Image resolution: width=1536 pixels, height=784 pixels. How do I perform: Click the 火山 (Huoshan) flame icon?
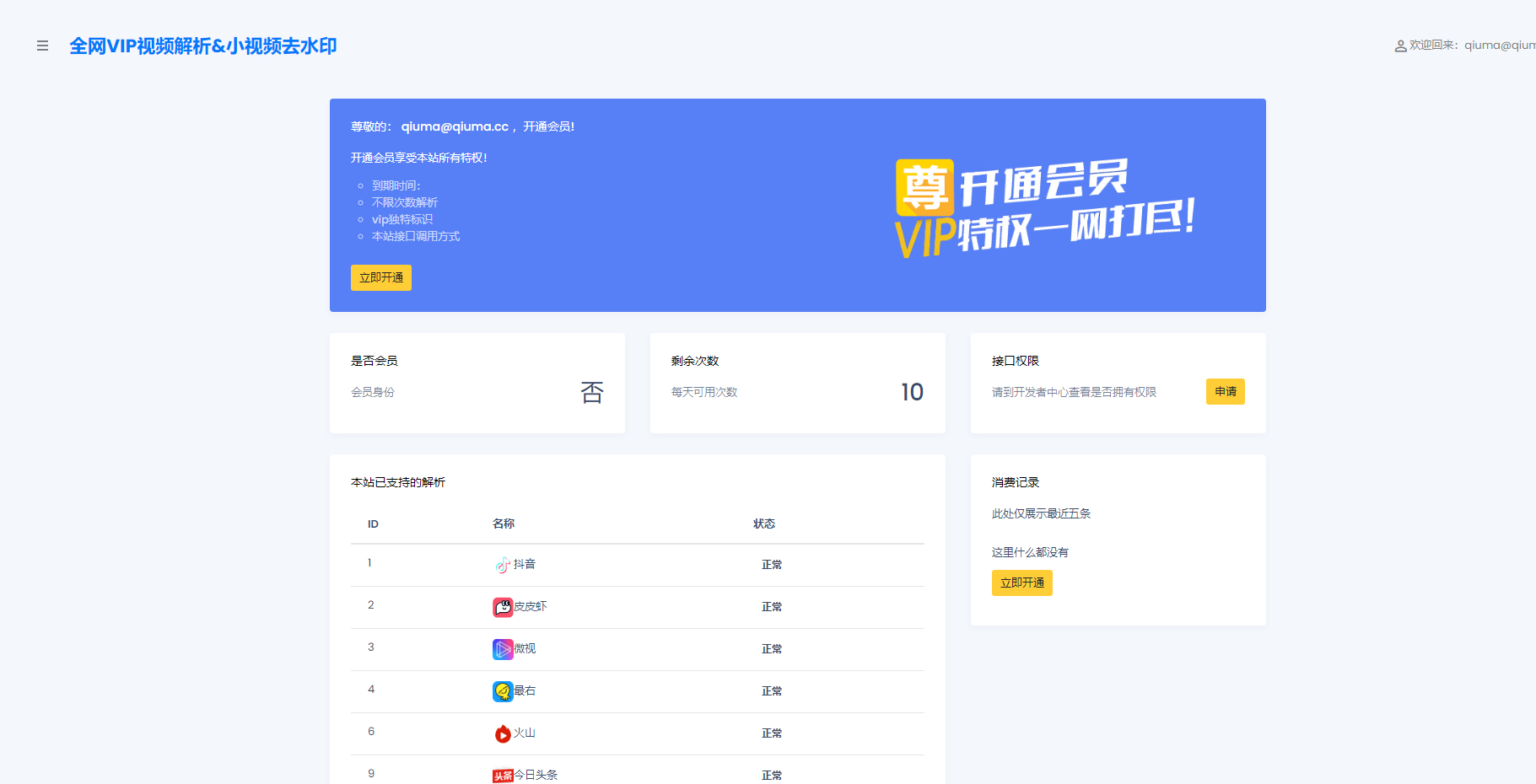tap(501, 733)
